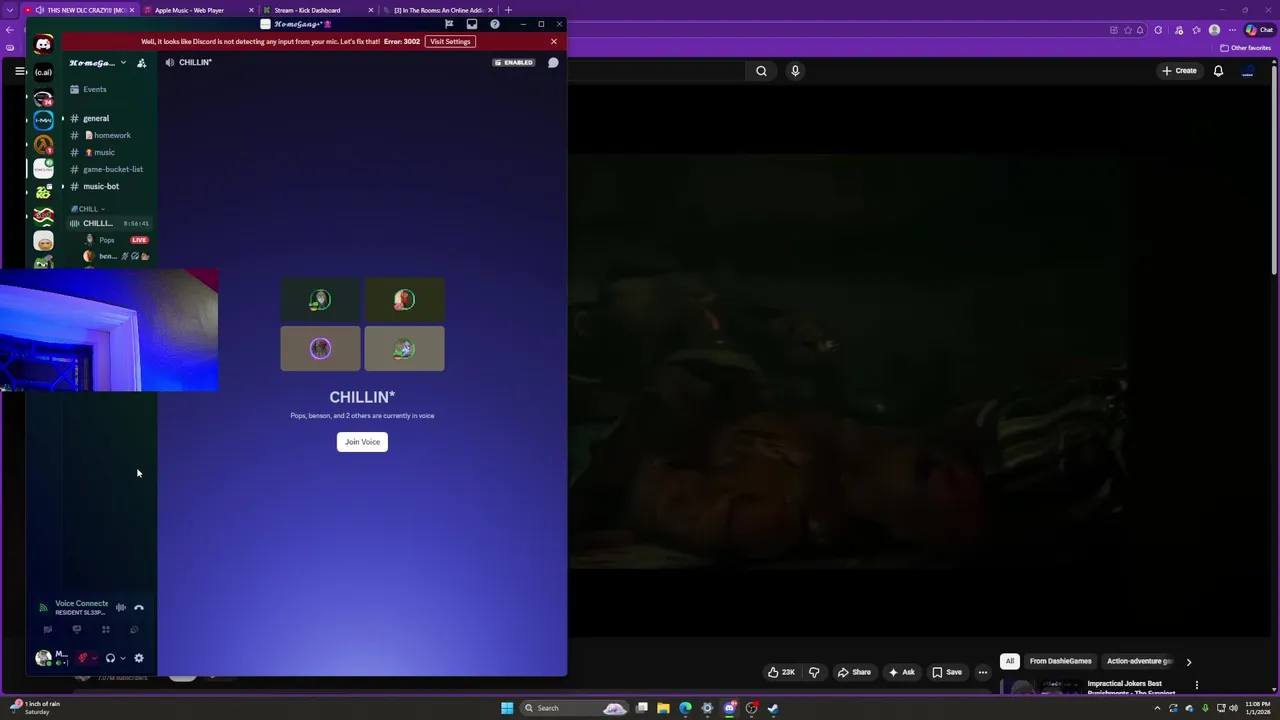Select THIS NEW DLC CRAZY YouTube tab
The image size is (1280, 720).
pos(80,10)
